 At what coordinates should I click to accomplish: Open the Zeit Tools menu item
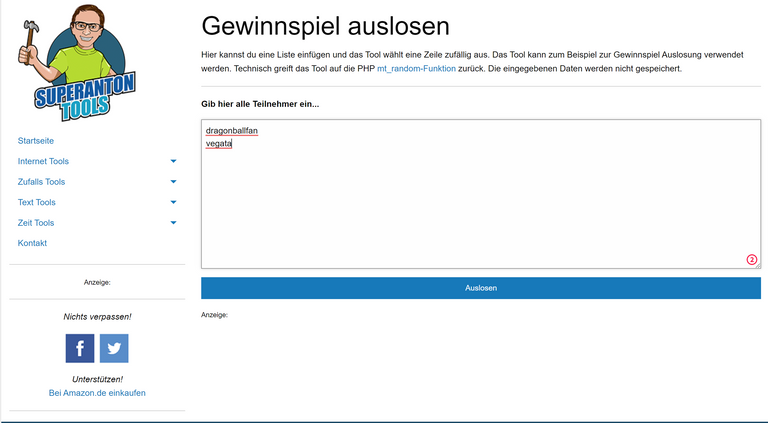36,223
